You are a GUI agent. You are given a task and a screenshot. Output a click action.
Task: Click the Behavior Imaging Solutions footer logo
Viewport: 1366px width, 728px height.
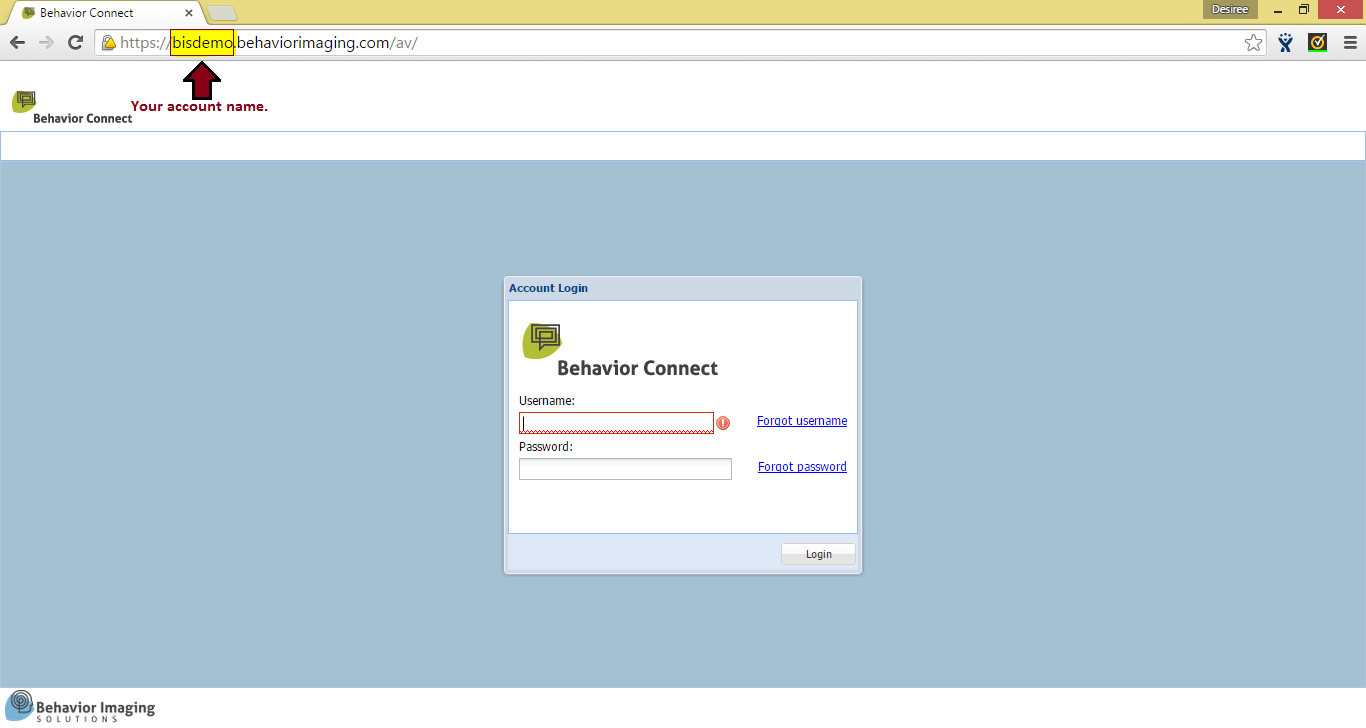(80, 706)
